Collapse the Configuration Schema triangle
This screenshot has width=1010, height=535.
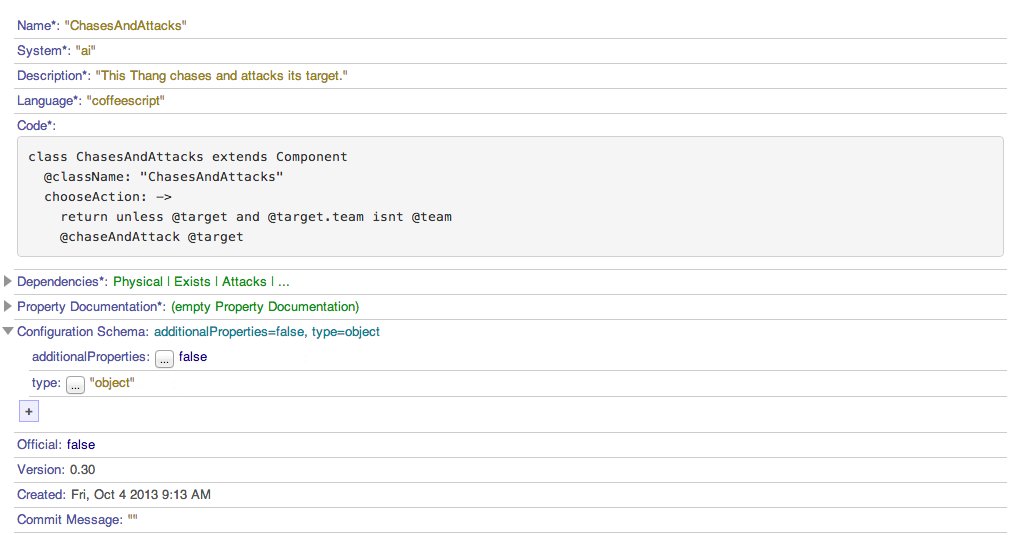pyautogui.click(x=8, y=331)
